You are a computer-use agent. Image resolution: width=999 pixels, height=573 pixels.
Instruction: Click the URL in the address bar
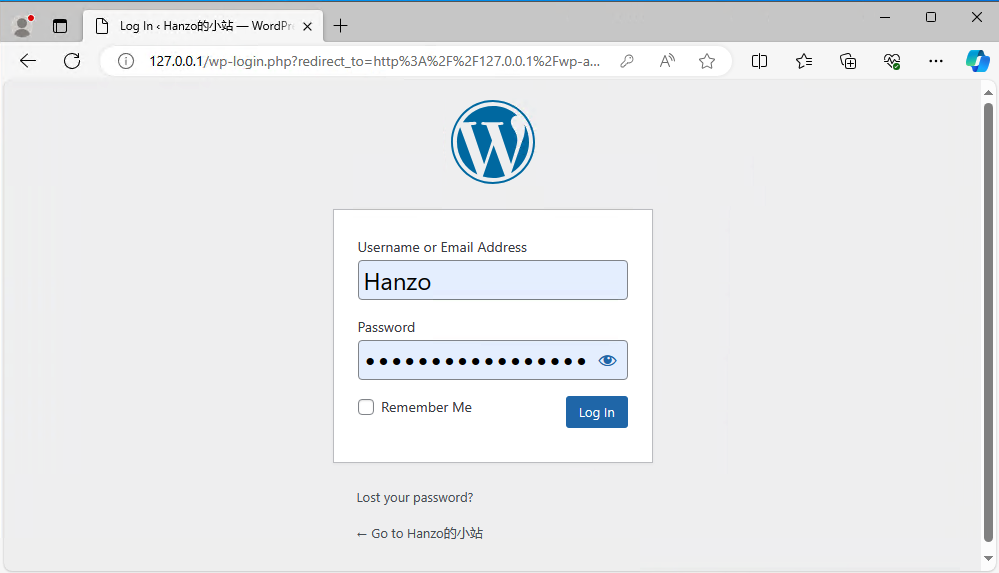click(375, 61)
